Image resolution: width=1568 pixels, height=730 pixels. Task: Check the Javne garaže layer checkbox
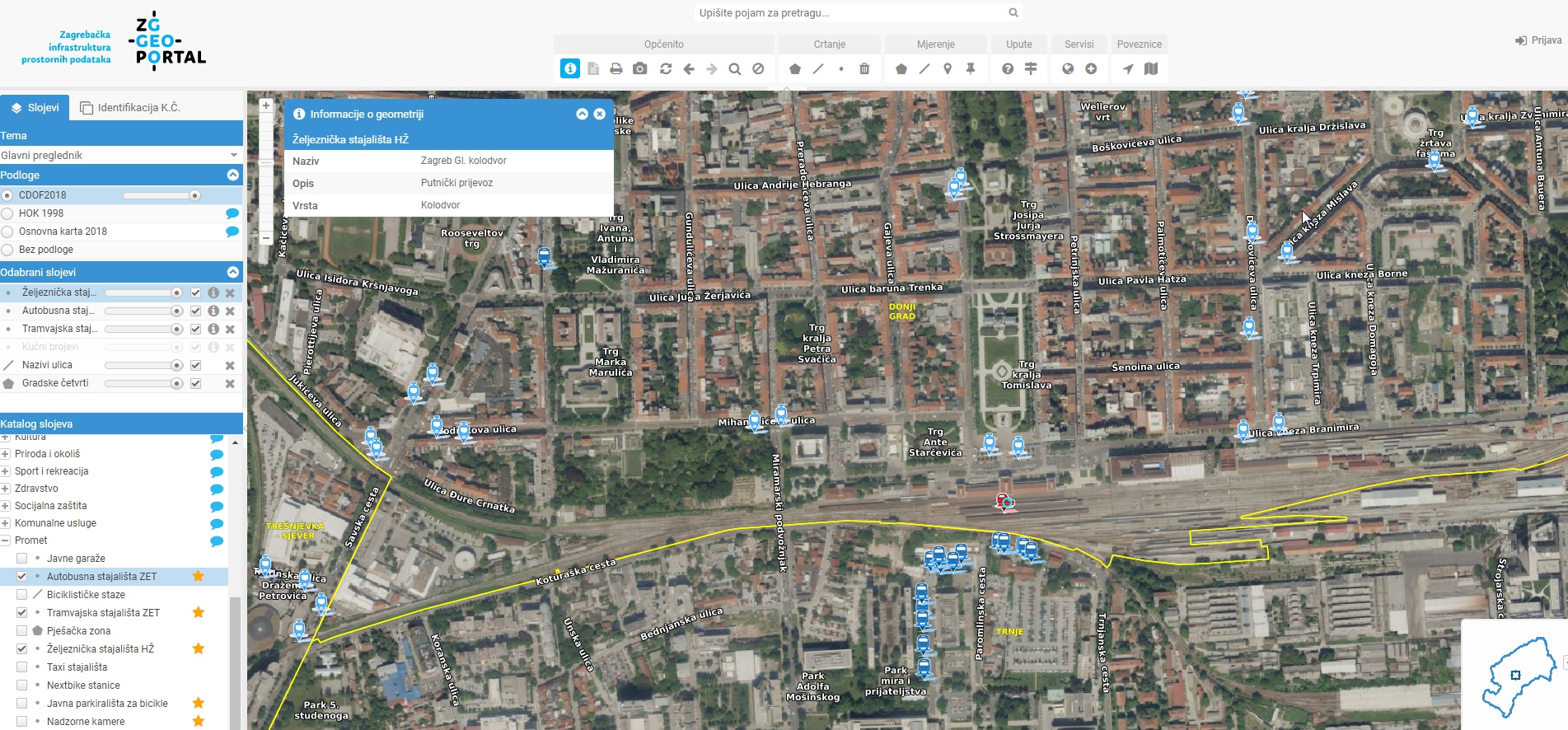click(22, 559)
